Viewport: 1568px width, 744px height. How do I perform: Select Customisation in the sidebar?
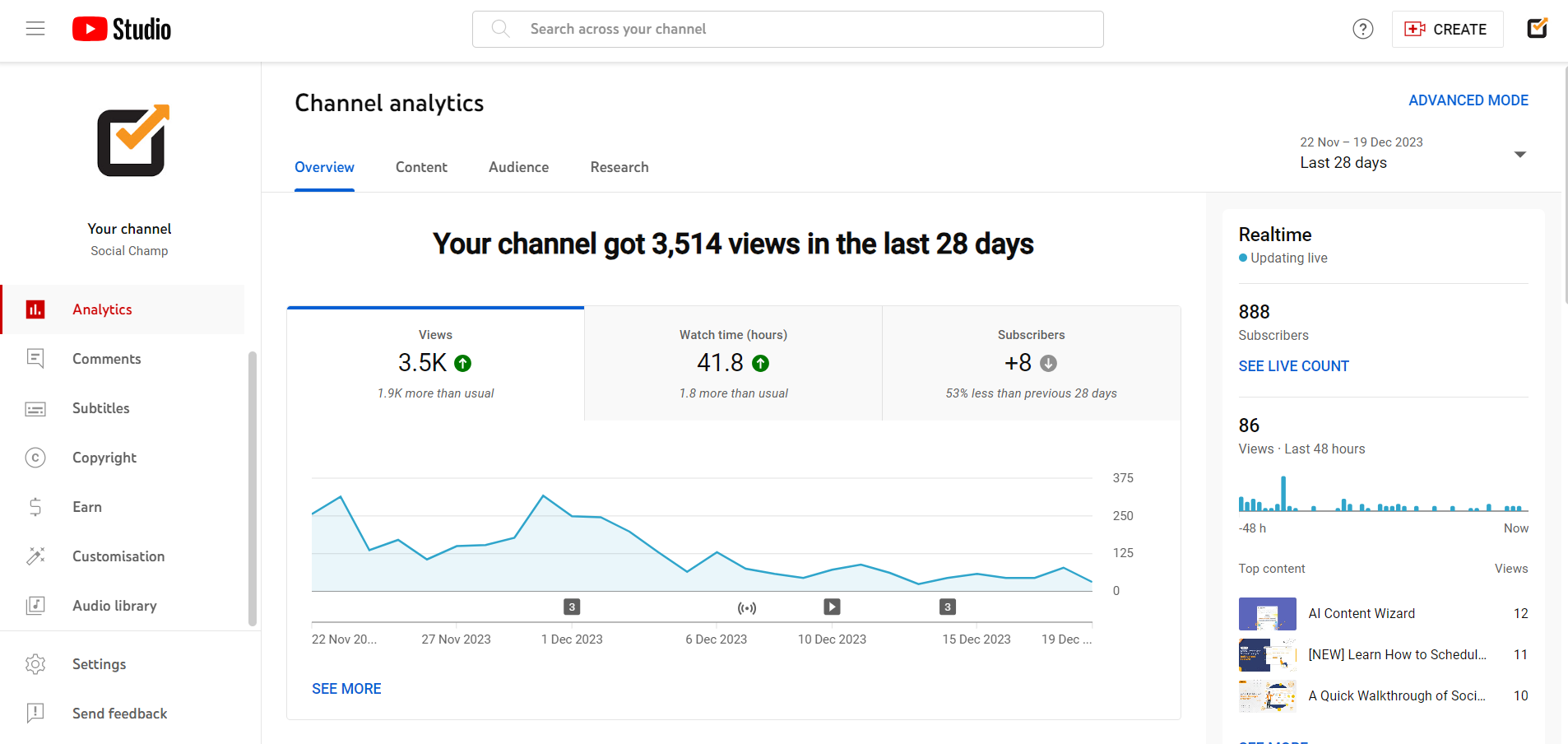point(118,556)
